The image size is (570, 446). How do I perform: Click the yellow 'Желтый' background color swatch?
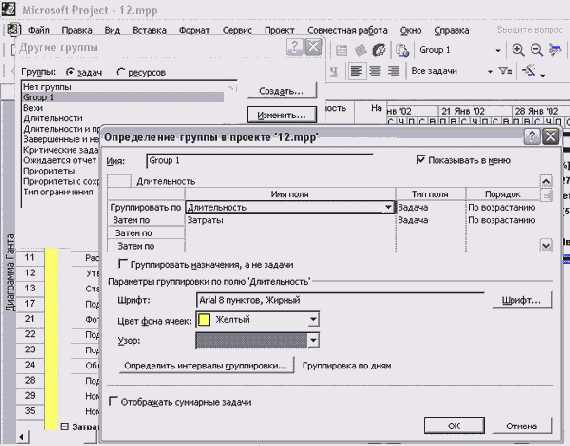click(x=204, y=320)
